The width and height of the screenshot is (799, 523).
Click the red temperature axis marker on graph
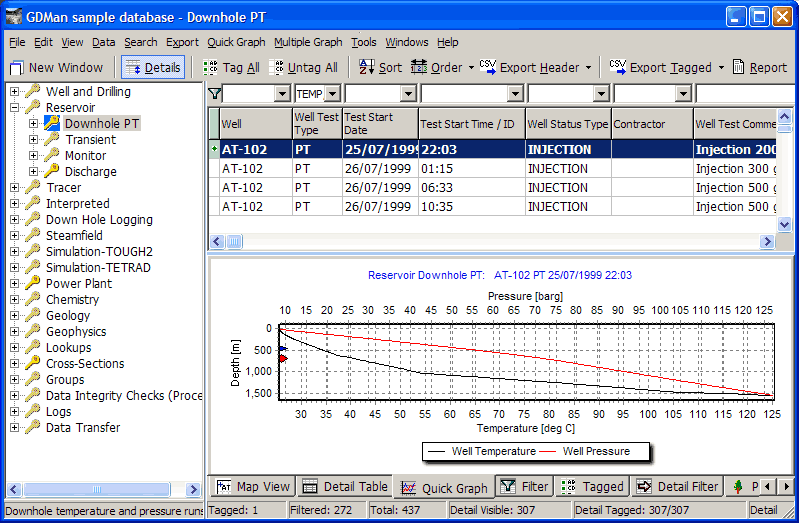tap(282, 358)
